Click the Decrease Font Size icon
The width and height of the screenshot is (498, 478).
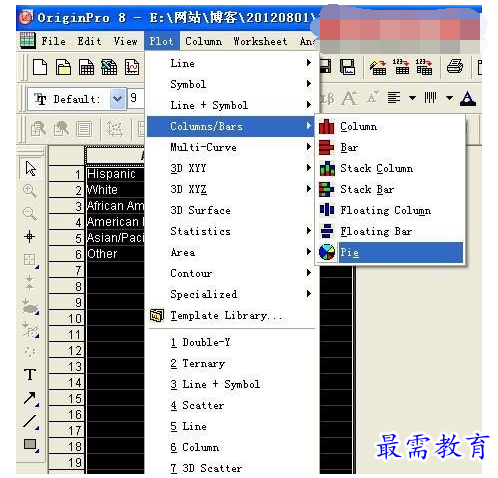(373, 98)
